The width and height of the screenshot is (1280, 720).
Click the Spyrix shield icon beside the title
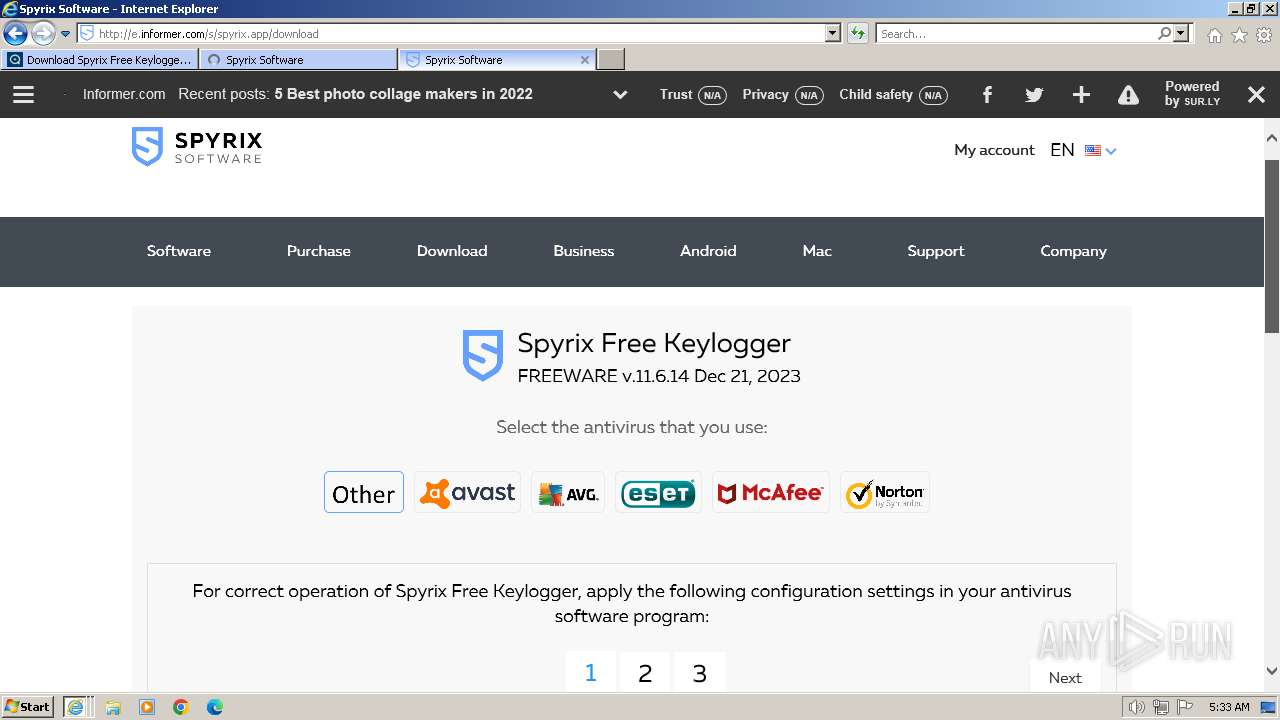482,356
